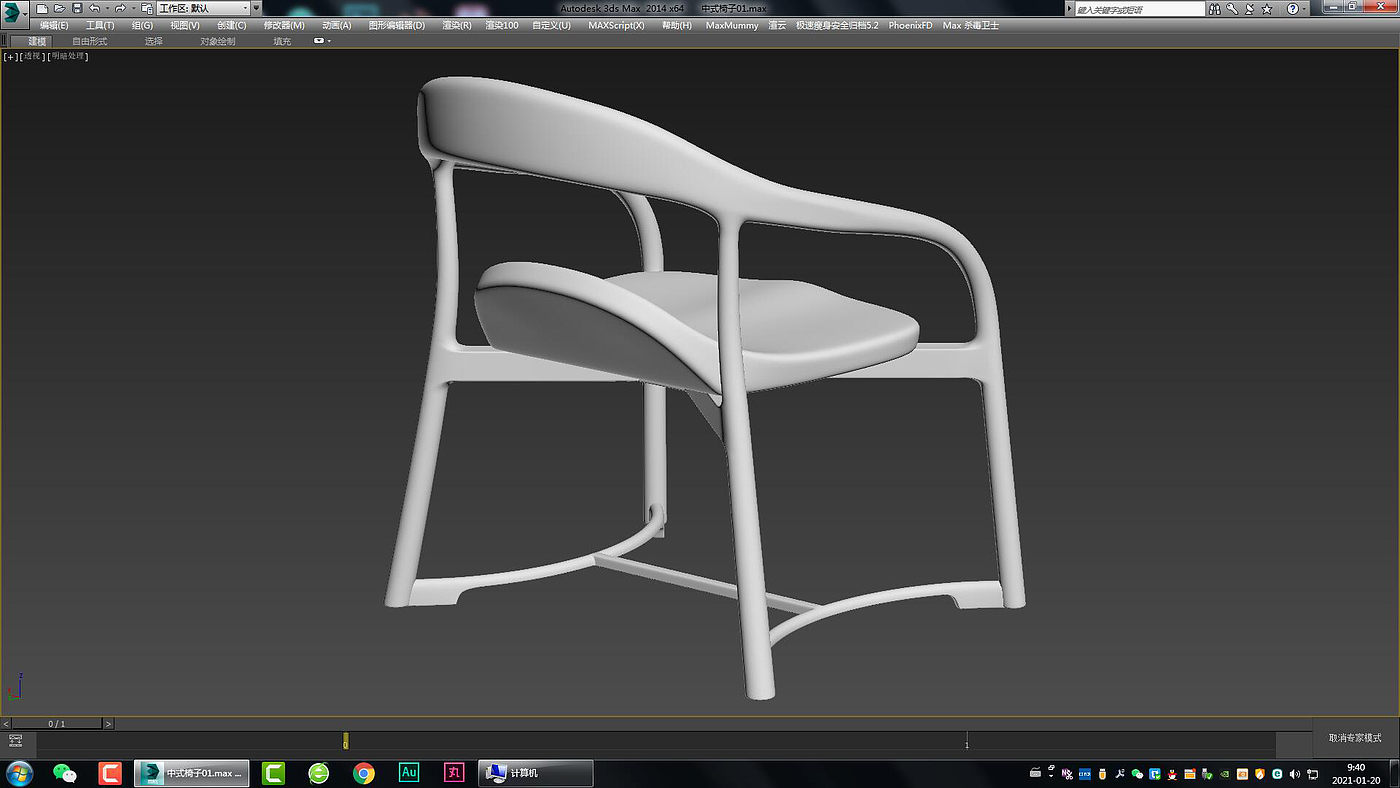
Task: Click the Help question mark icon
Action: click(x=1292, y=9)
